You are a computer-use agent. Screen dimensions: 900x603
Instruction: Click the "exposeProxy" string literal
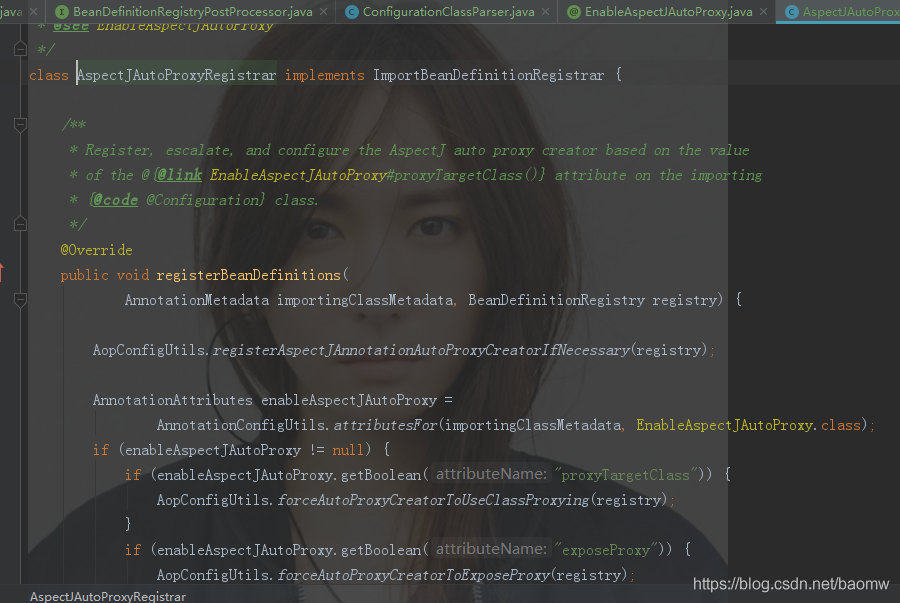pyautogui.click(x=606, y=550)
